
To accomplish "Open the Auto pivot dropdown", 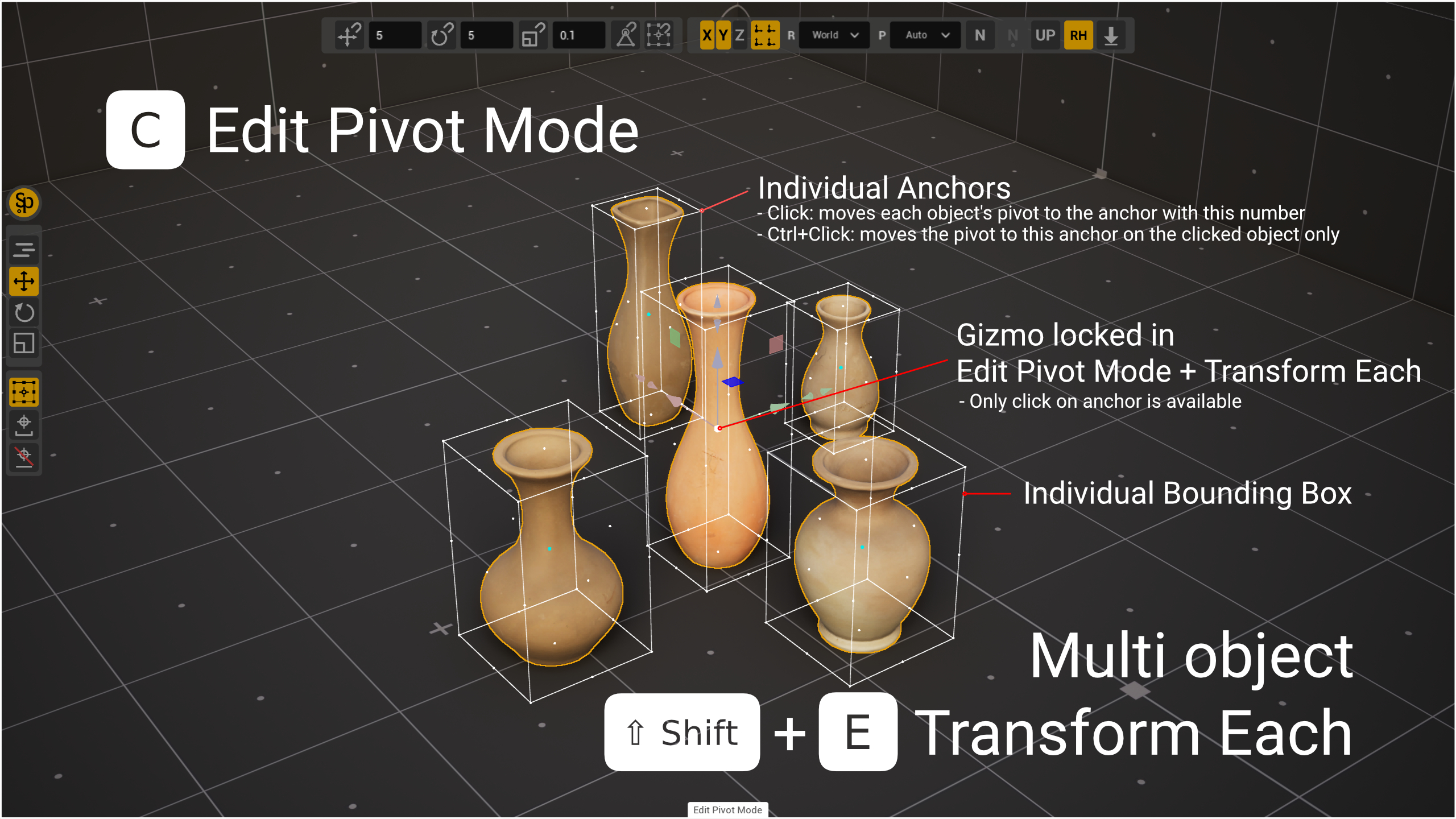I will (x=925, y=35).
